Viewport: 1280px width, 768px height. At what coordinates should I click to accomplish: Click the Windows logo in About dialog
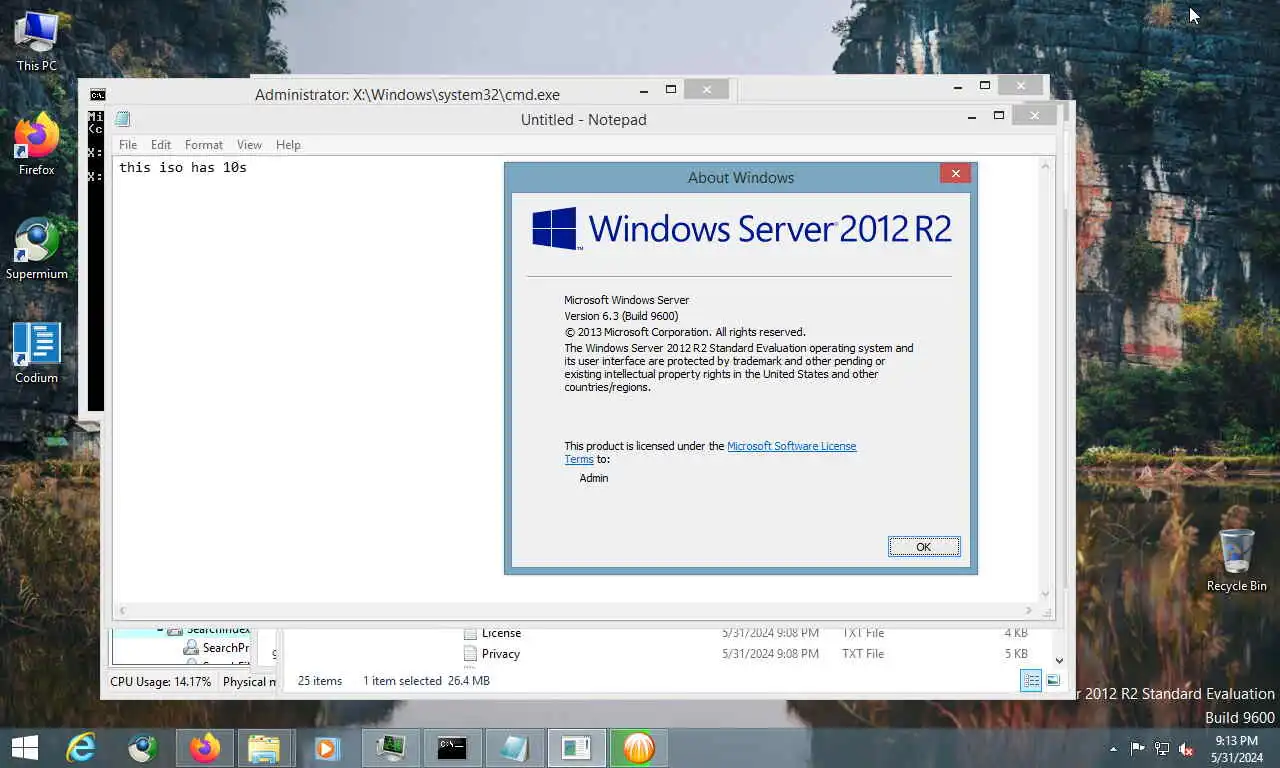(556, 228)
